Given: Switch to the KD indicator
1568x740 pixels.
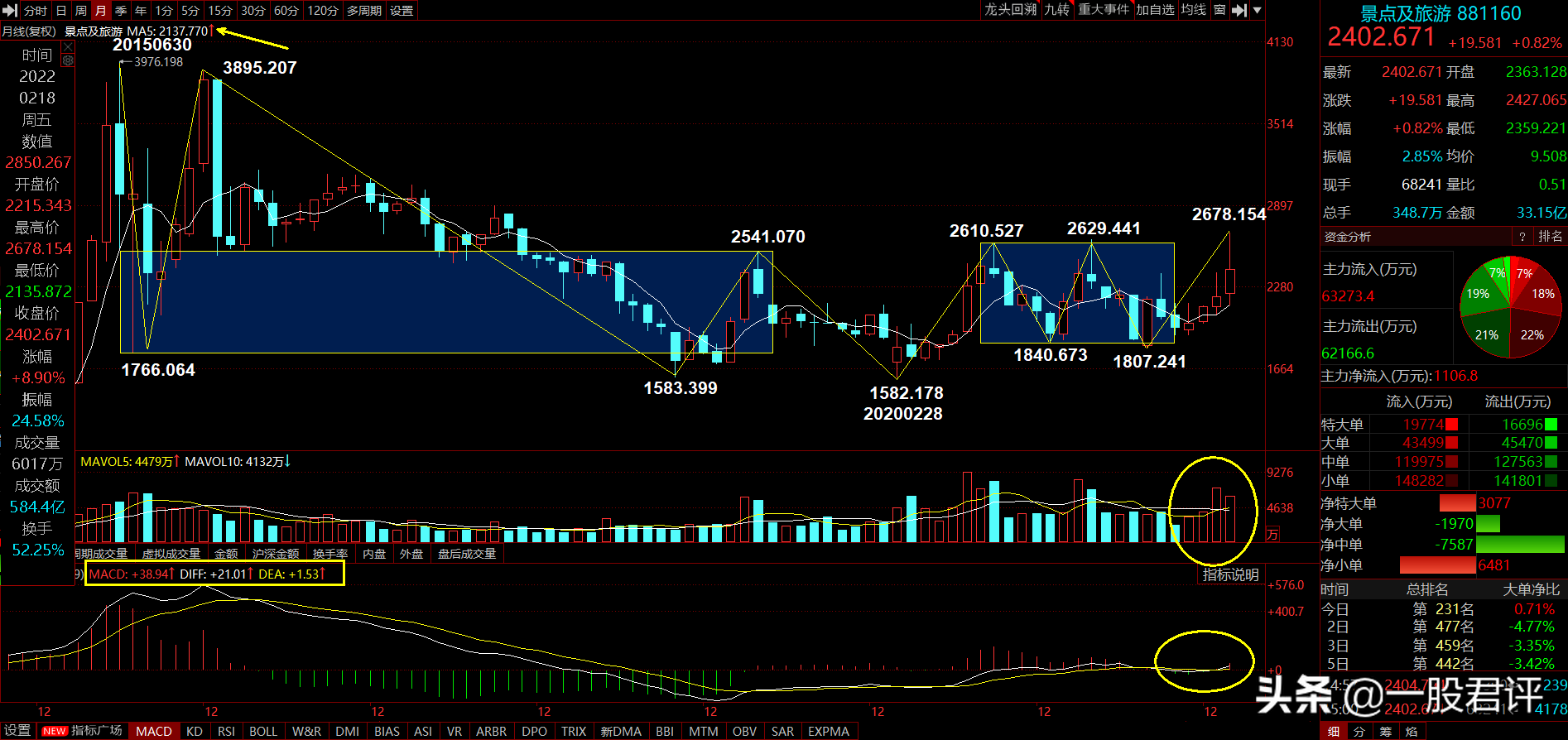Looking at the screenshot, I should (195, 731).
